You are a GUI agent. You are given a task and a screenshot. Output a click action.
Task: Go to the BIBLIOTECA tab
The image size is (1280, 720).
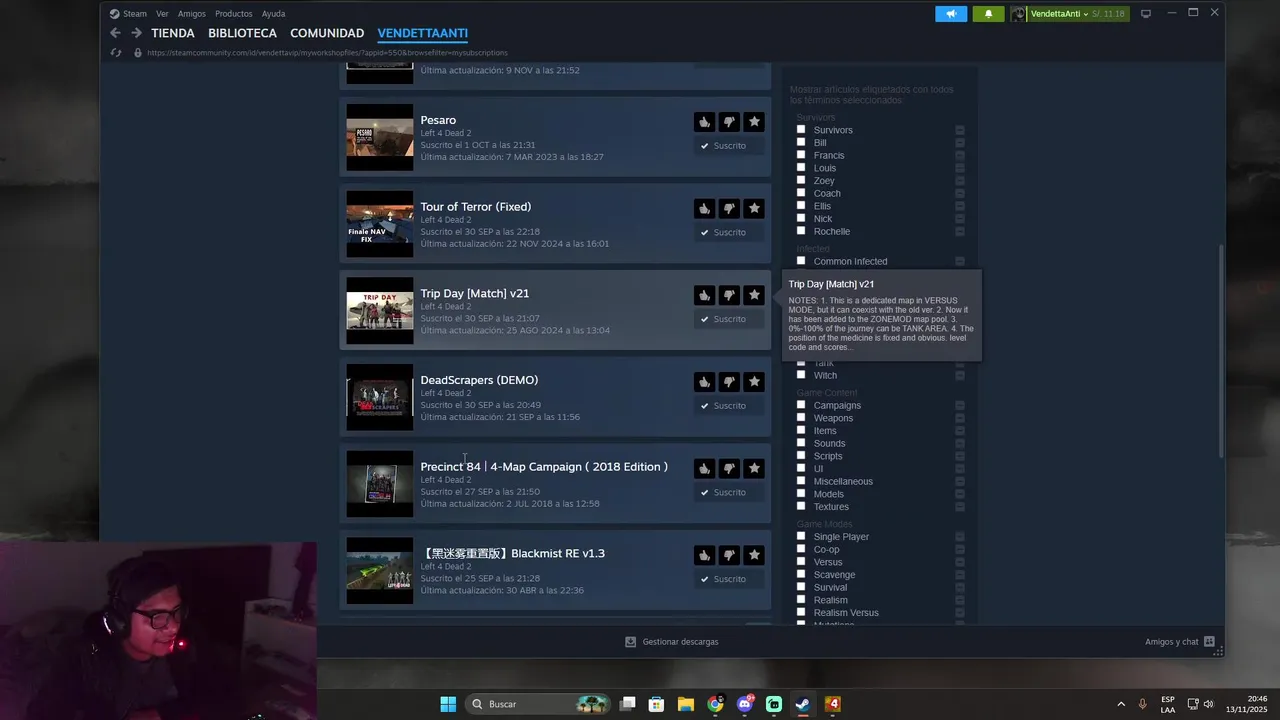[x=242, y=33]
